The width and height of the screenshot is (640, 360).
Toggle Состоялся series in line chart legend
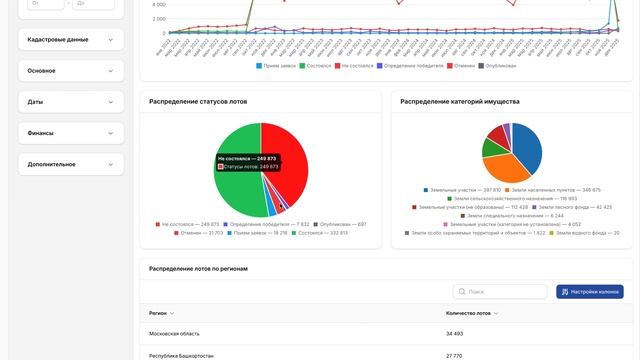[x=315, y=66]
